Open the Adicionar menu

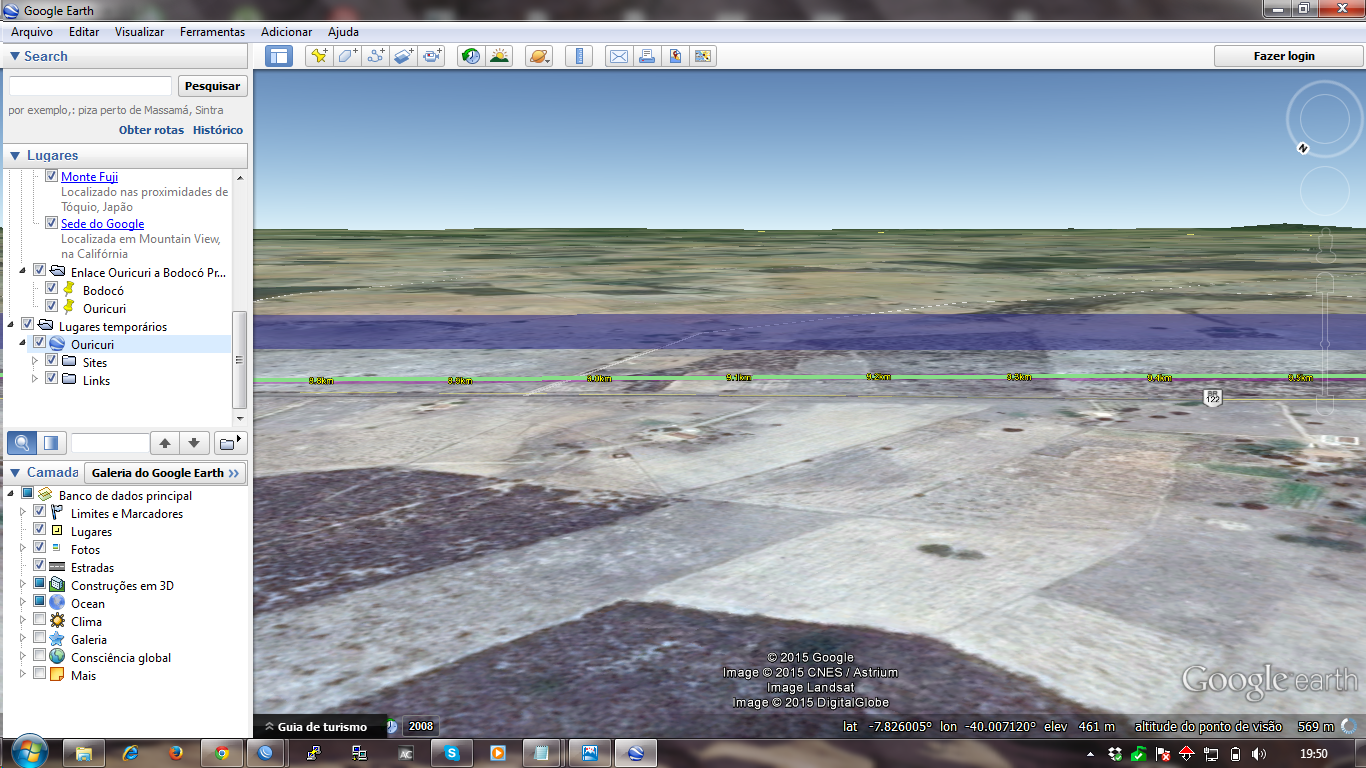(x=287, y=32)
